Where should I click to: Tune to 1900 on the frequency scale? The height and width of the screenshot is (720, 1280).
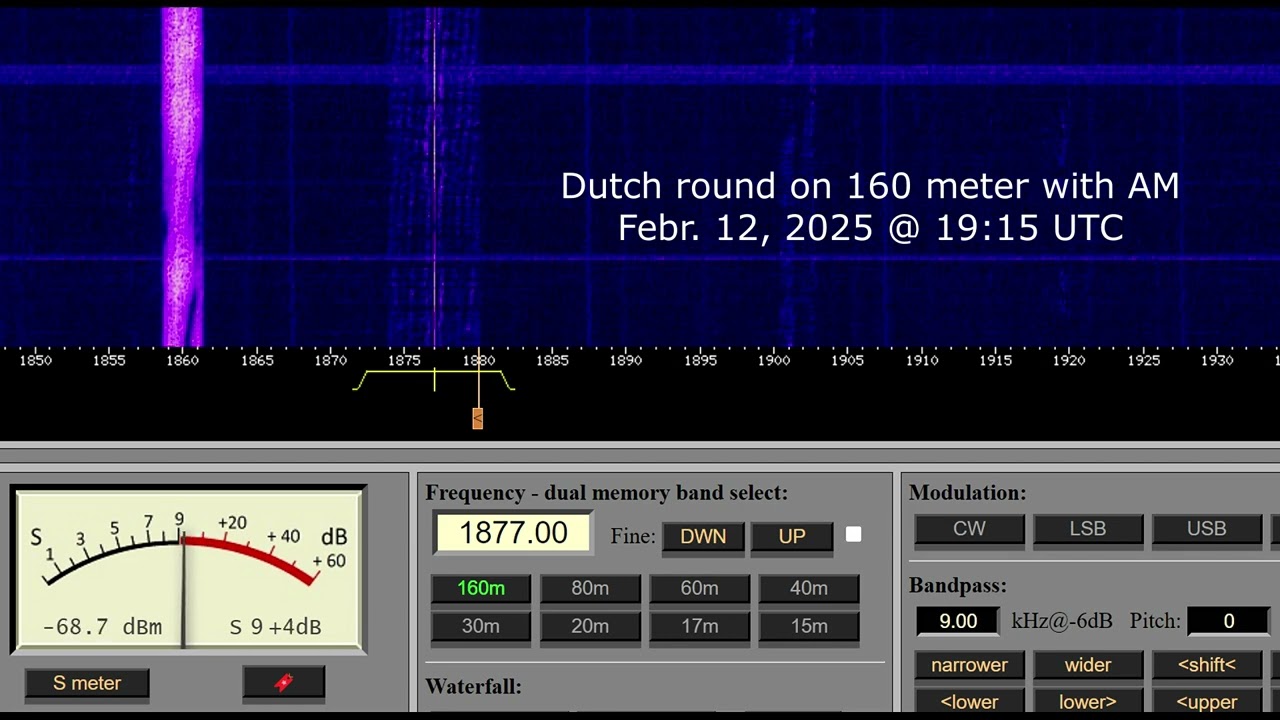(774, 360)
